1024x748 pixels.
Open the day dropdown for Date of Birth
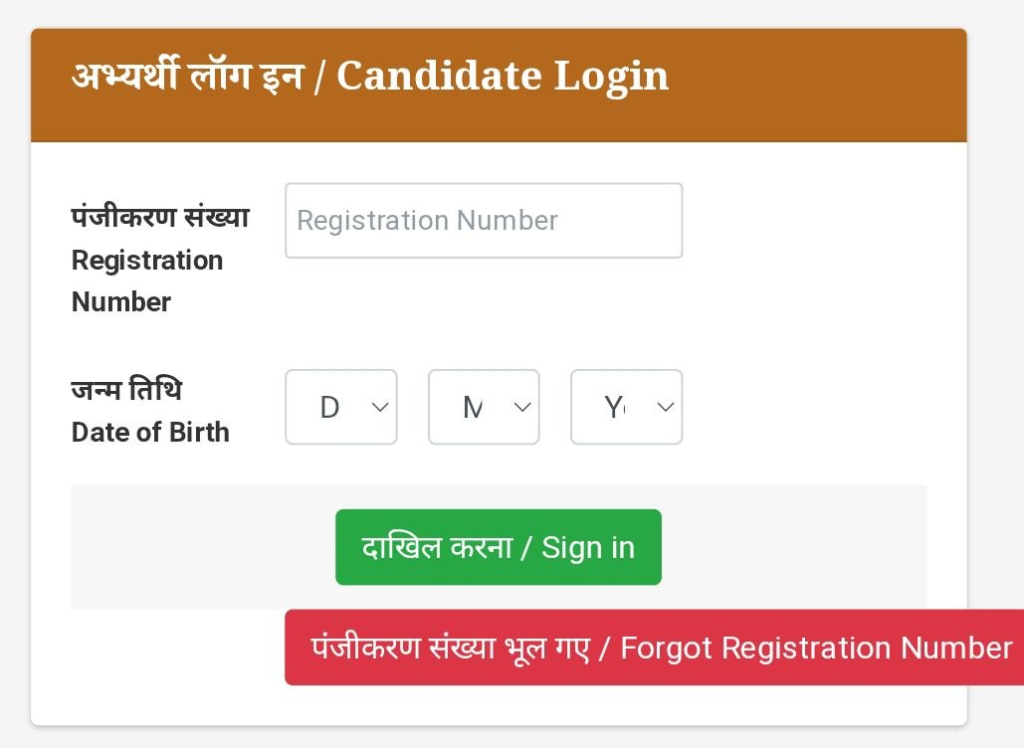(341, 407)
